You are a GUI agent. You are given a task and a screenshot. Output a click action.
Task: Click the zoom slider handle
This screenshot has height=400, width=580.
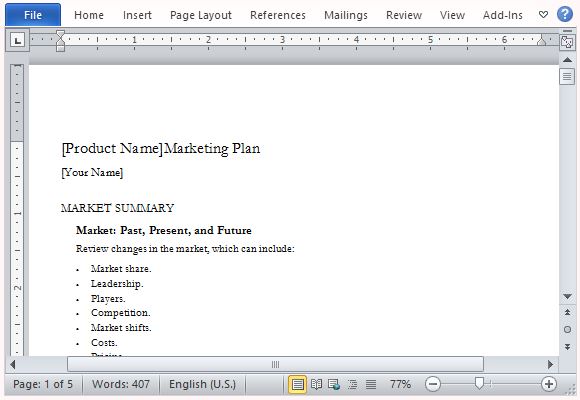pyautogui.click(x=479, y=384)
